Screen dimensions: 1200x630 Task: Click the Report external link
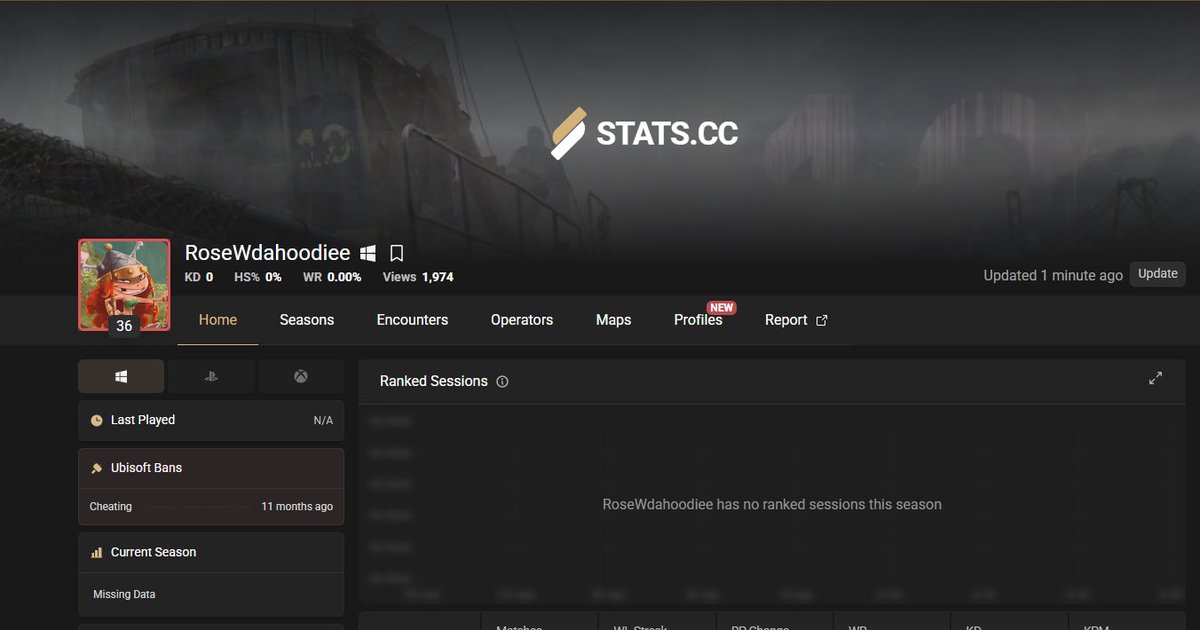(796, 320)
